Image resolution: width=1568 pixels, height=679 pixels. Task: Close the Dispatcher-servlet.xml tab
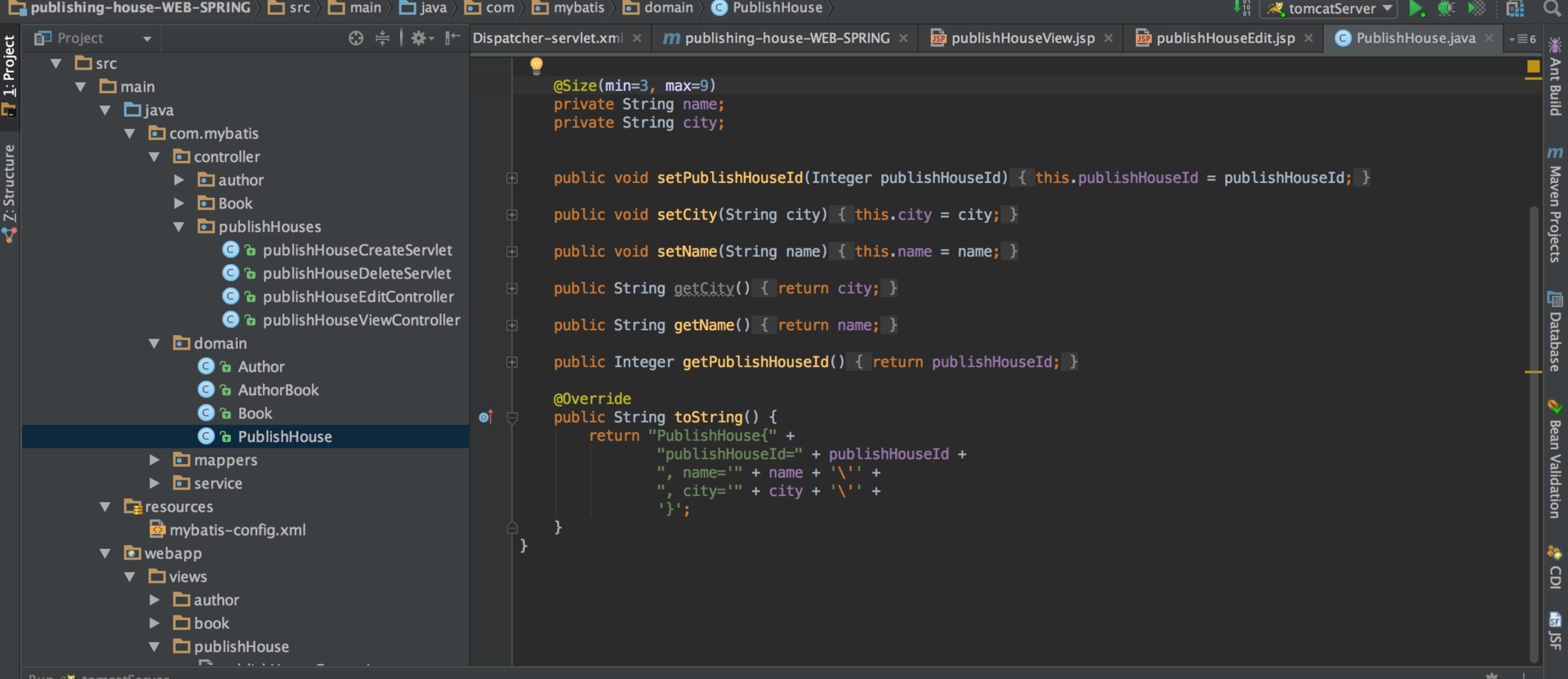point(637,38)
